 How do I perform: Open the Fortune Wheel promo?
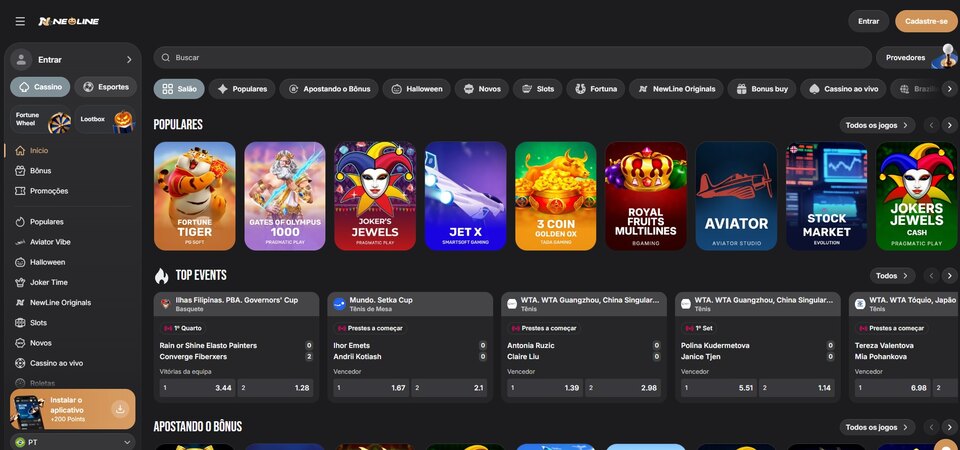click(40, 119)
